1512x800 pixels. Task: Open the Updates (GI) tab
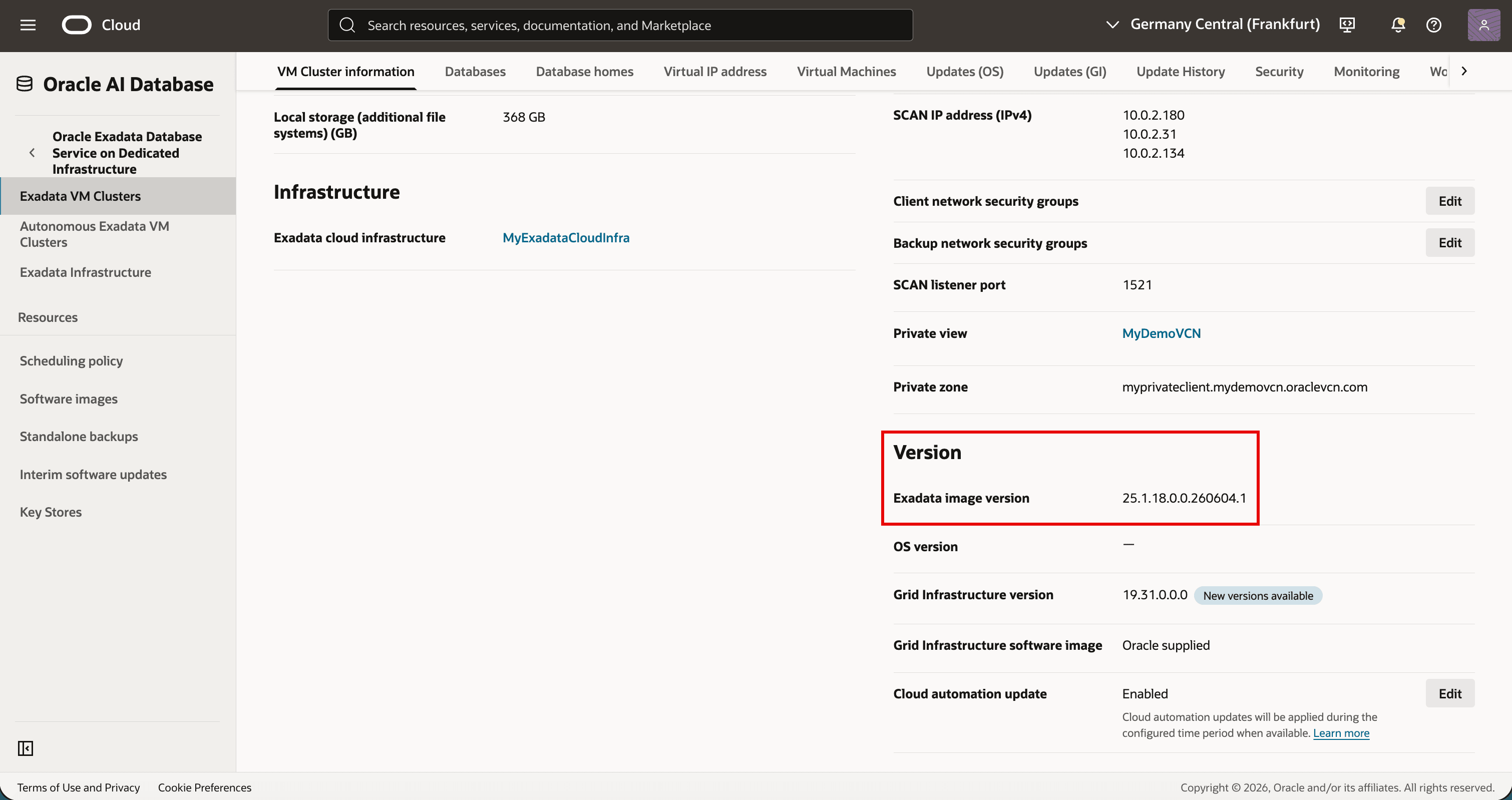(1070, 71)
